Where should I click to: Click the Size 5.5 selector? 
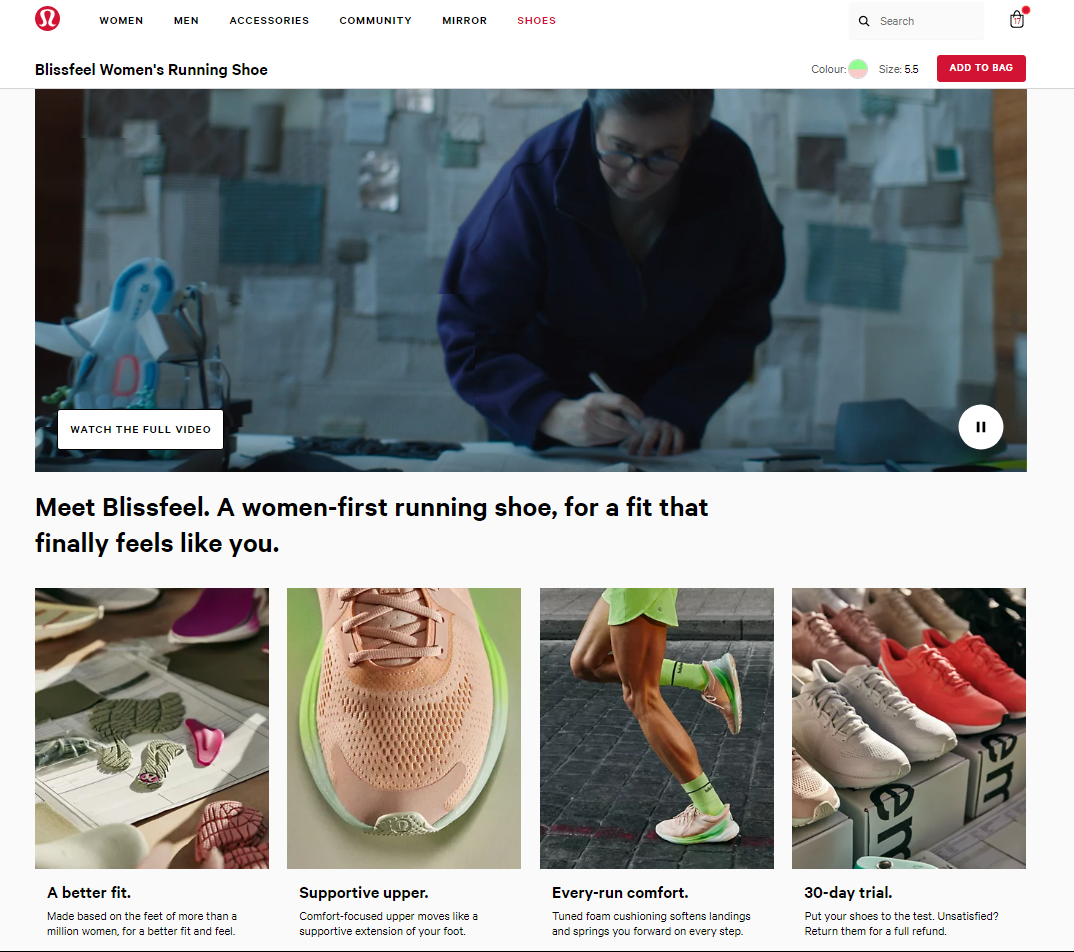(899, 69)
